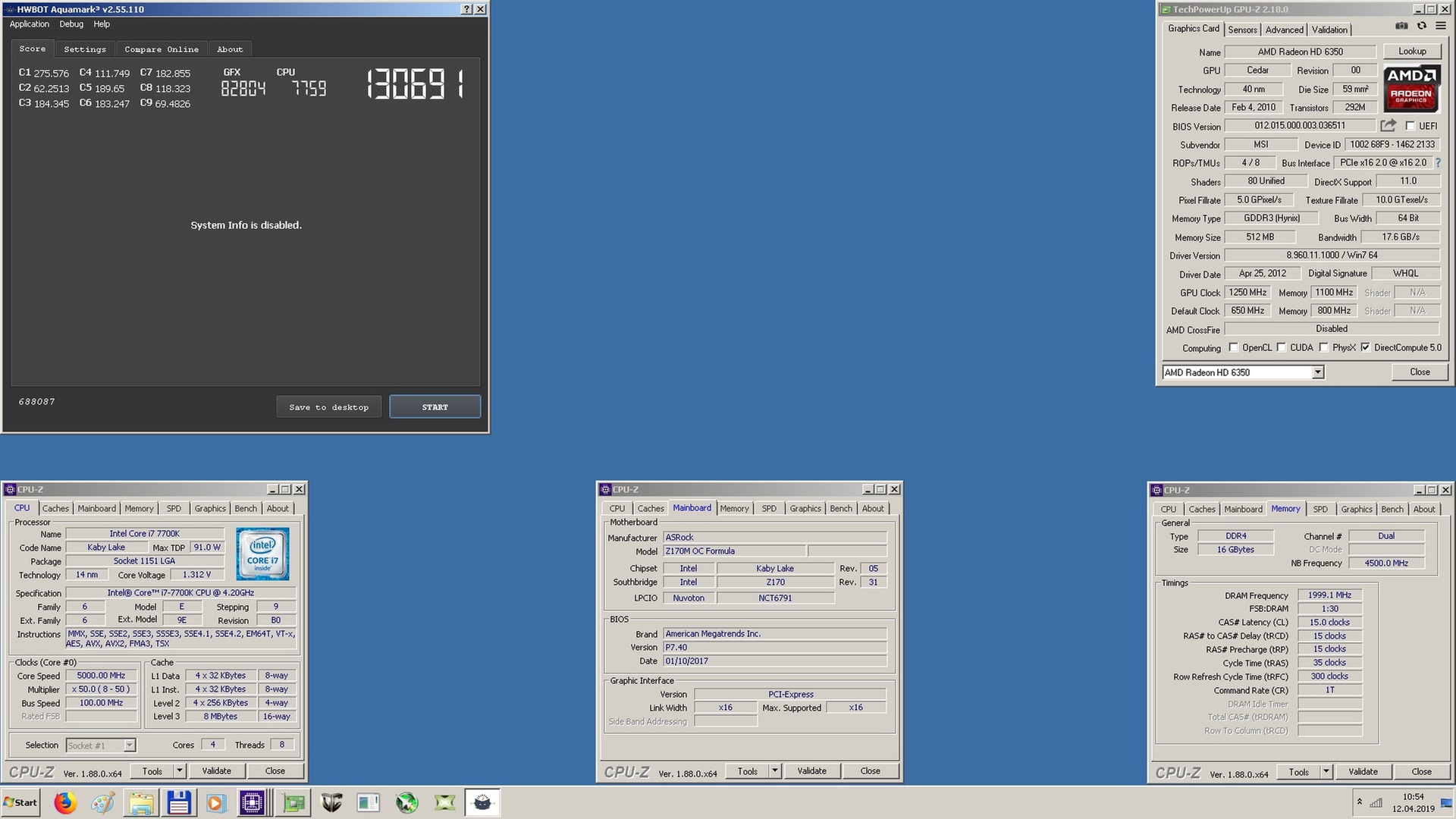Image resolution: width=1456 pixels, height=819 pixels.
Task: Launch Paint from the taskbar
Action: [x=103, y=802]
